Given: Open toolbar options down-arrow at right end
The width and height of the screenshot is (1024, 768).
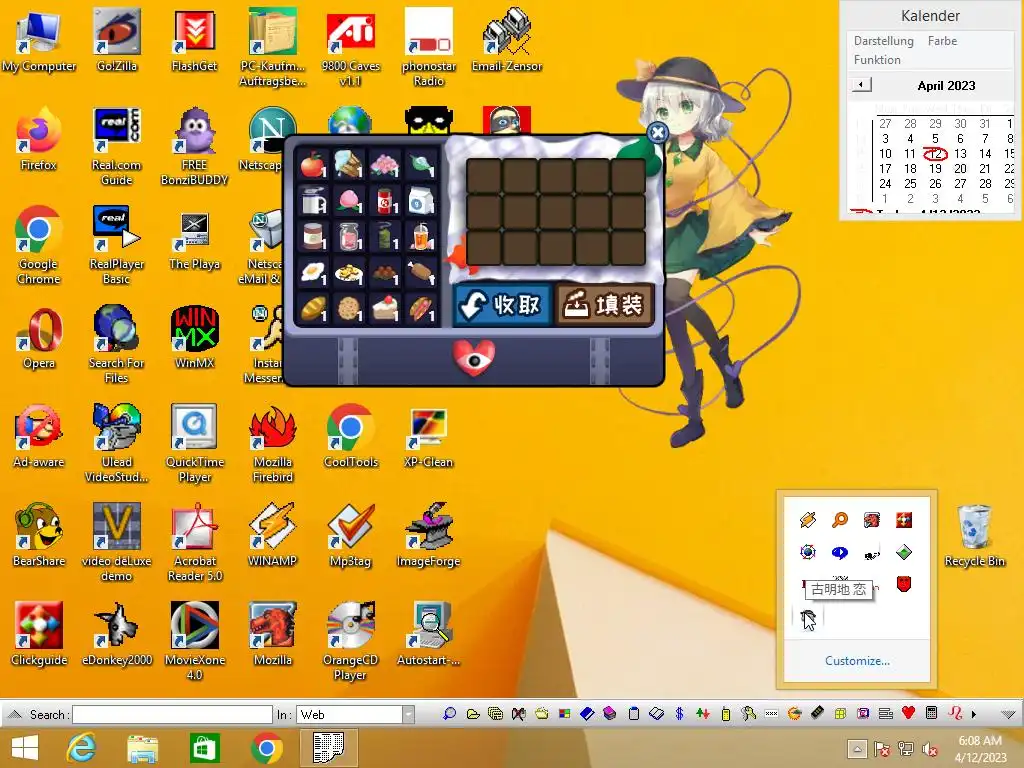Looking at the screenshot, I should (x=1008, y=714).
